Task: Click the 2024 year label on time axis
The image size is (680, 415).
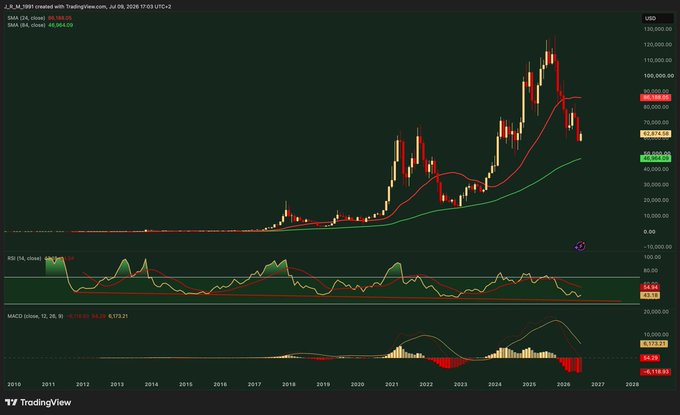Action: tap(495, 384)
